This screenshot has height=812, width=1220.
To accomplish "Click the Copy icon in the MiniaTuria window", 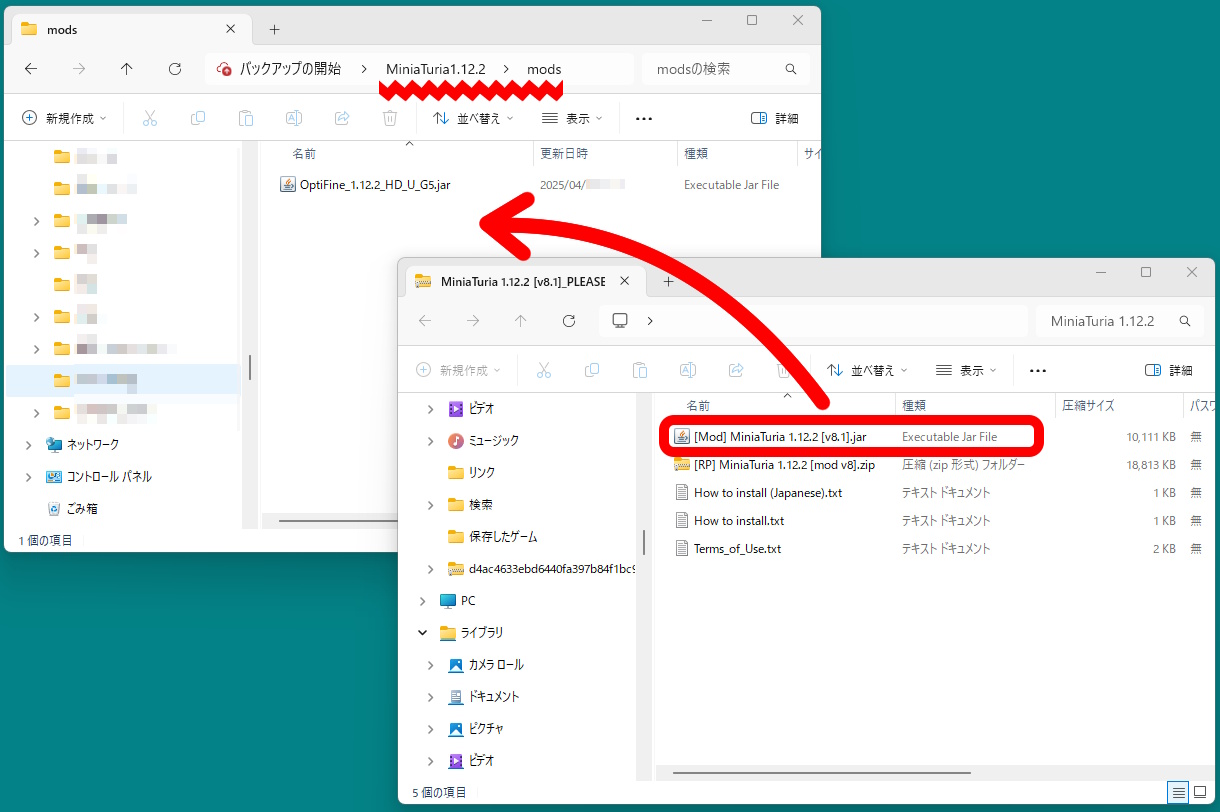I will [x=592, y=370].
